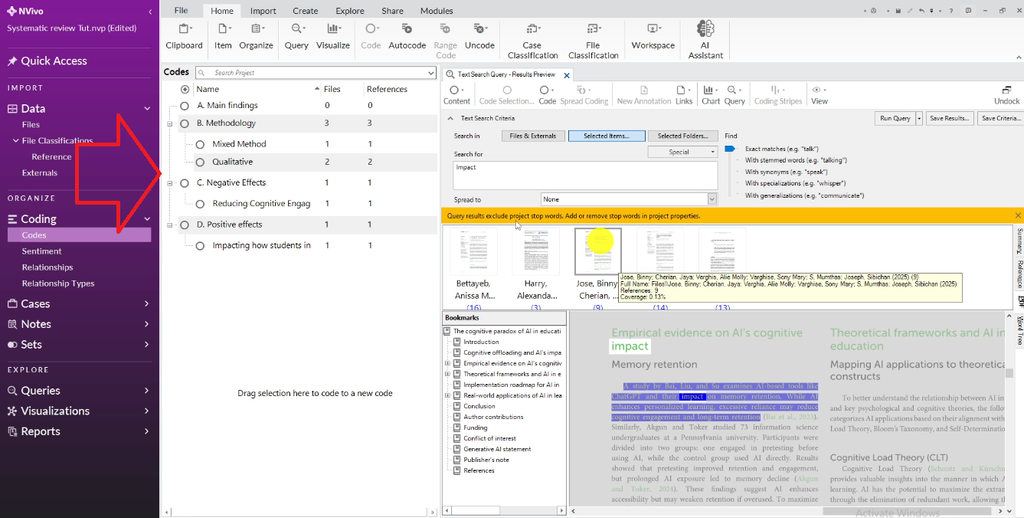1024x518 pixels.
Task: Click Code in the results toolbar
Action: [x=547, y=95]
